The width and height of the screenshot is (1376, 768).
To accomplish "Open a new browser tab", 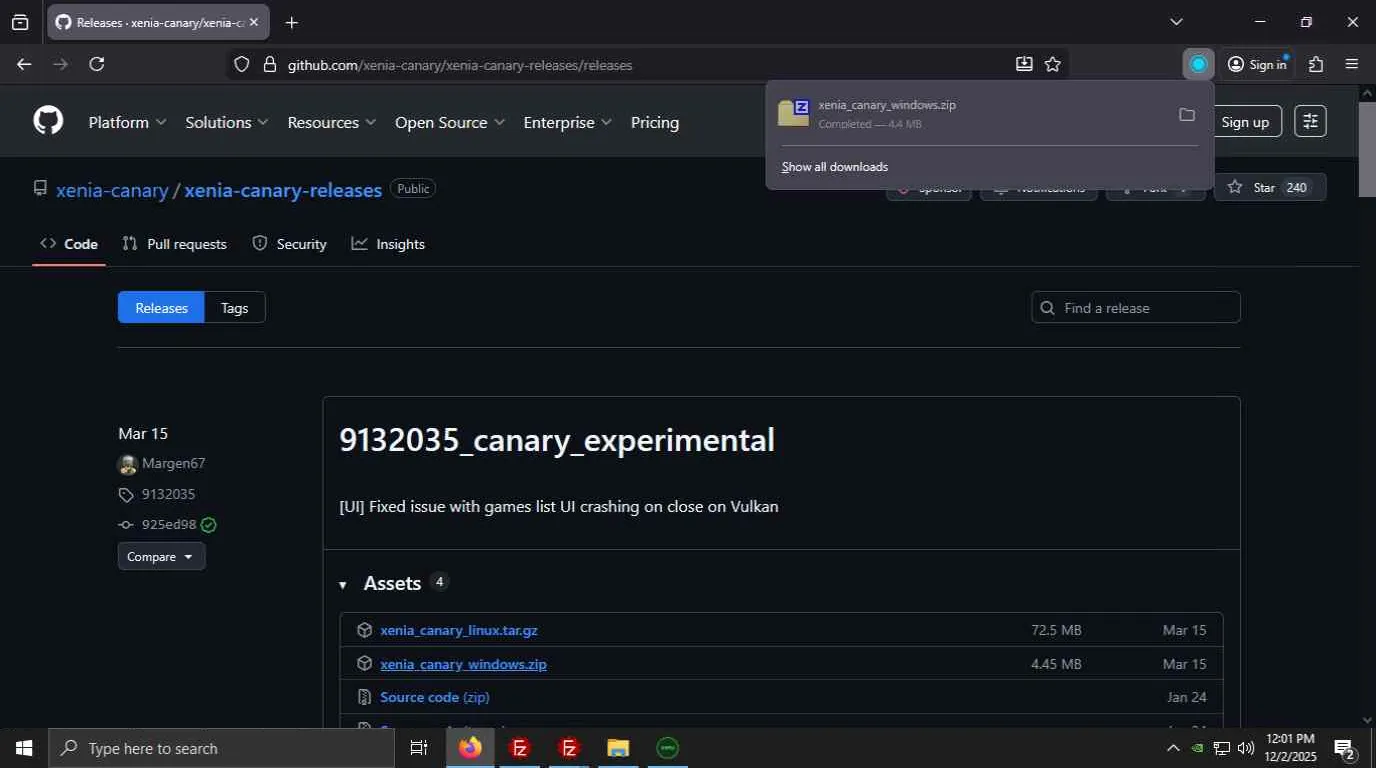I will [x=291, y=22].
